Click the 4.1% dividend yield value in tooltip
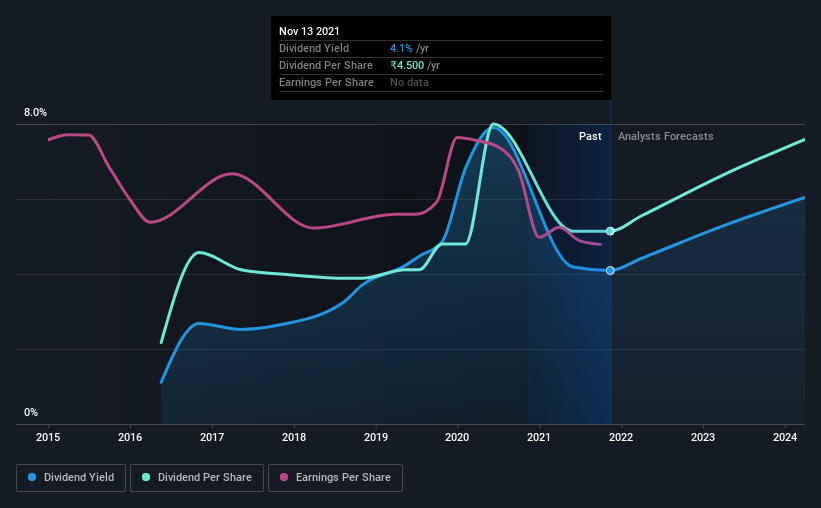 point(401,48)
